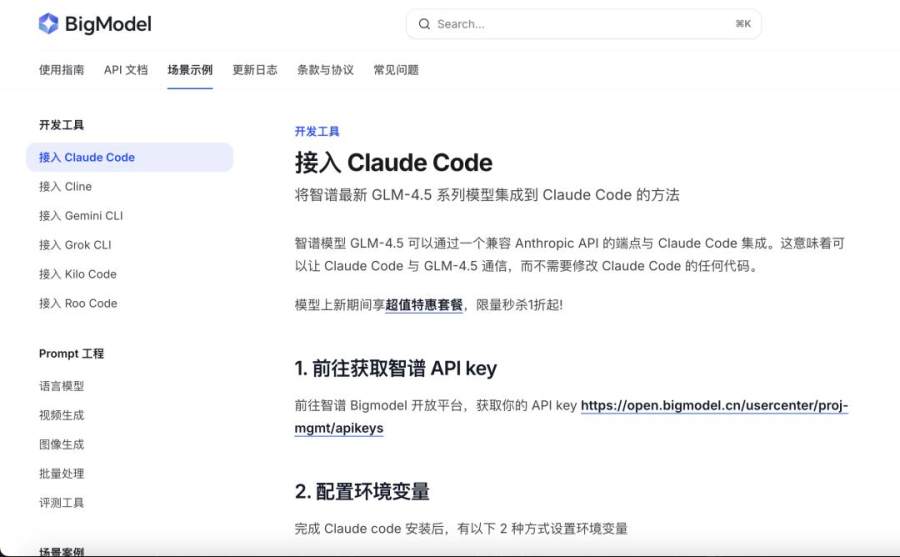Select 接入 Claude Code in sidebar
This screenshot has height=557, width=900.
click(87, 157)
